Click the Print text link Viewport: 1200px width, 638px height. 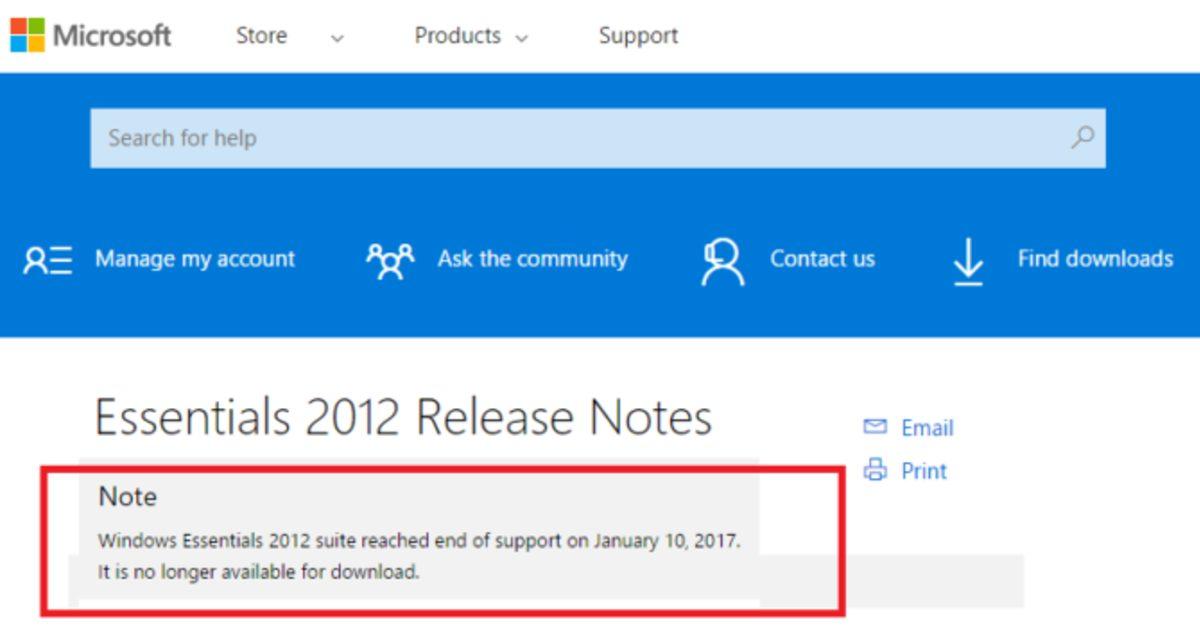pyautogui.click(x=924, y=471)
